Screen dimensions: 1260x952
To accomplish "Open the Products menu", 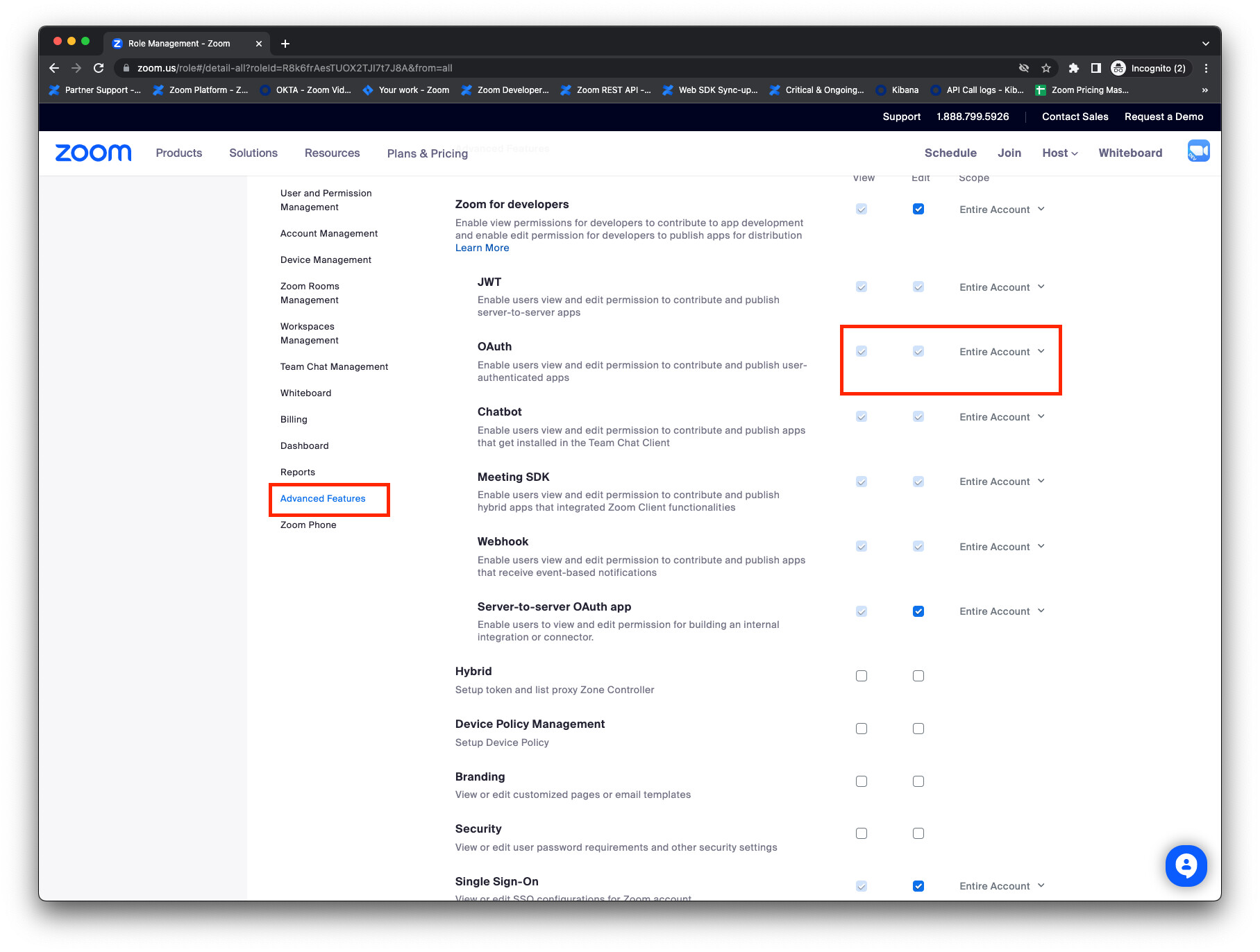I will [179, 153].
